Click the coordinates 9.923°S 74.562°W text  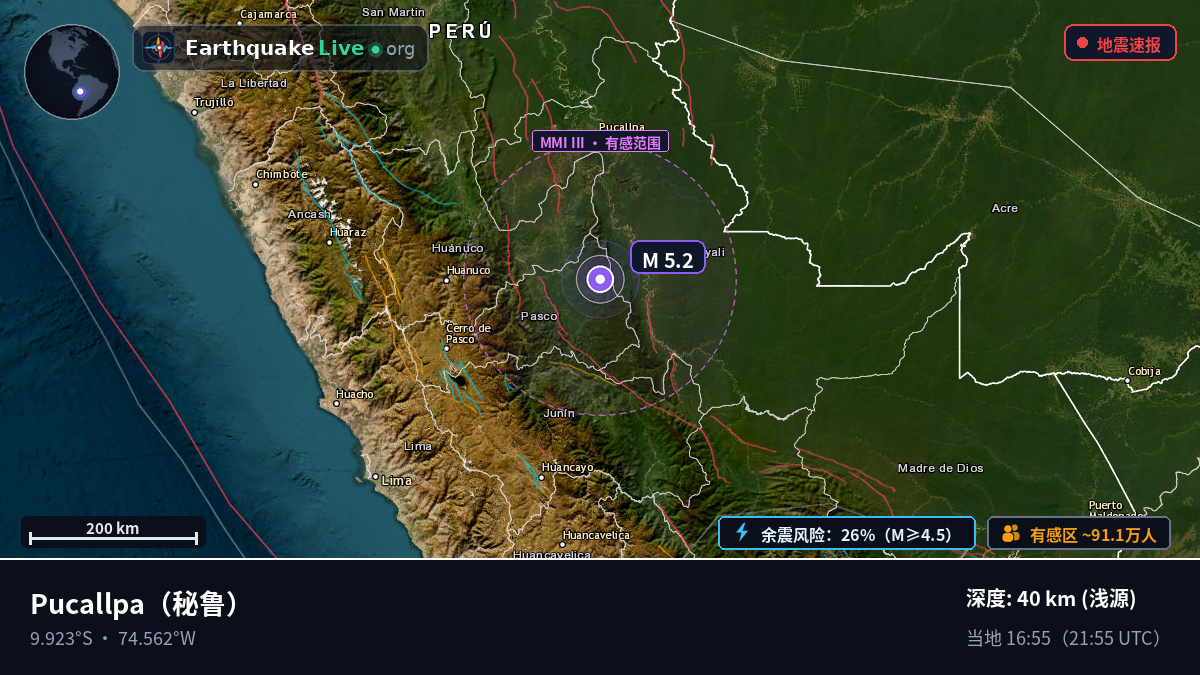click(x=113, y=638)
